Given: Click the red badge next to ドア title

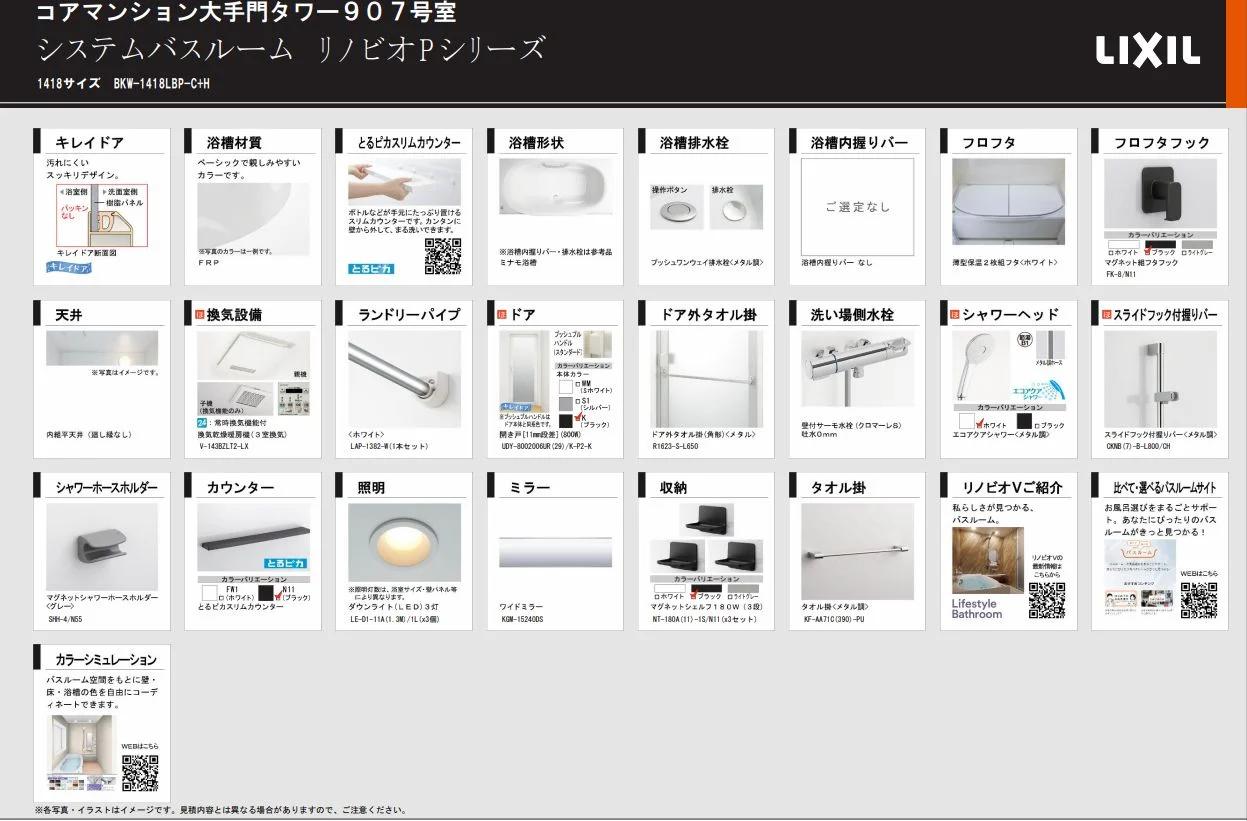Looking at the screenshot, I should coord(502,314).
